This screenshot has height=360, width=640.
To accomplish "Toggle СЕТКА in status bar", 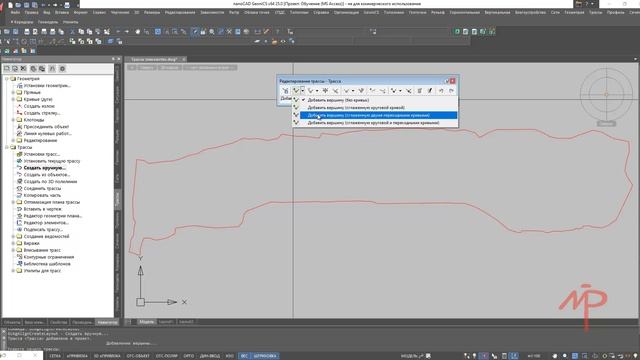I will click(x=55, y=356).
